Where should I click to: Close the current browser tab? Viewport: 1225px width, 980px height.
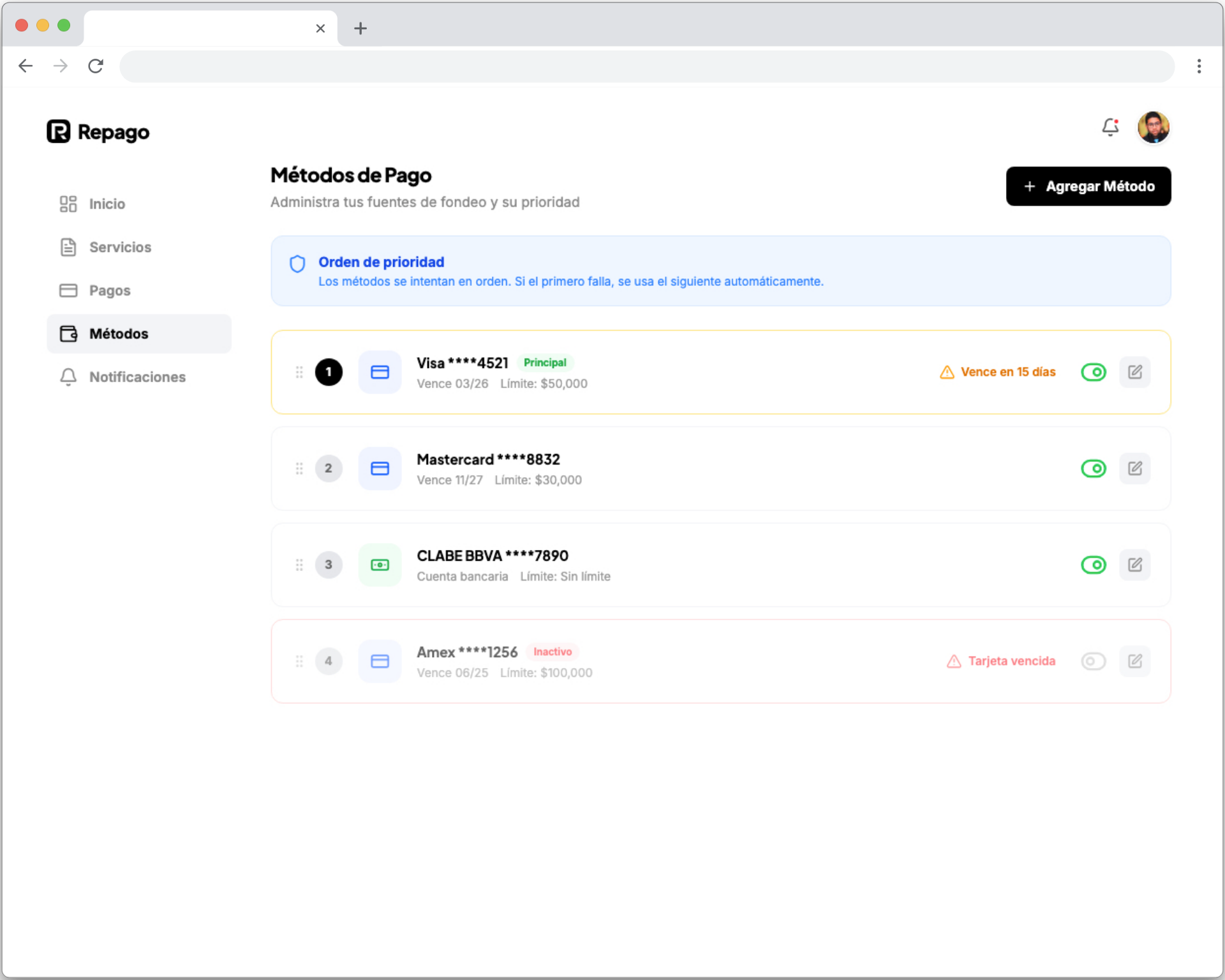click(320, 28)
